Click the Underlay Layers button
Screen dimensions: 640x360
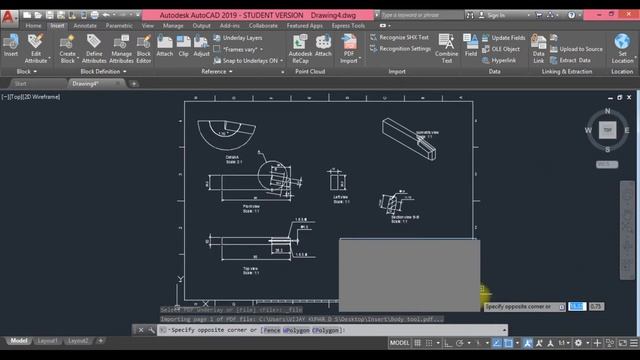238,38
